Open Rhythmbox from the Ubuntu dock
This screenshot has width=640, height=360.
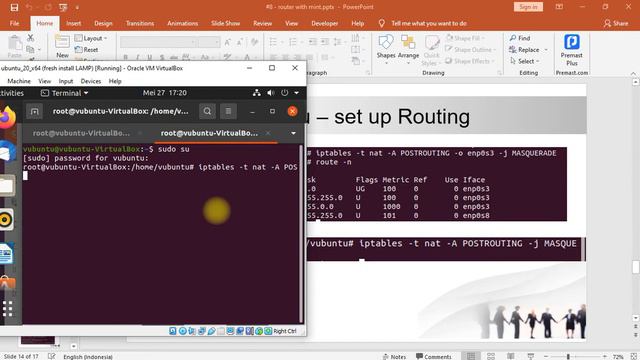(x=6, y=220)
